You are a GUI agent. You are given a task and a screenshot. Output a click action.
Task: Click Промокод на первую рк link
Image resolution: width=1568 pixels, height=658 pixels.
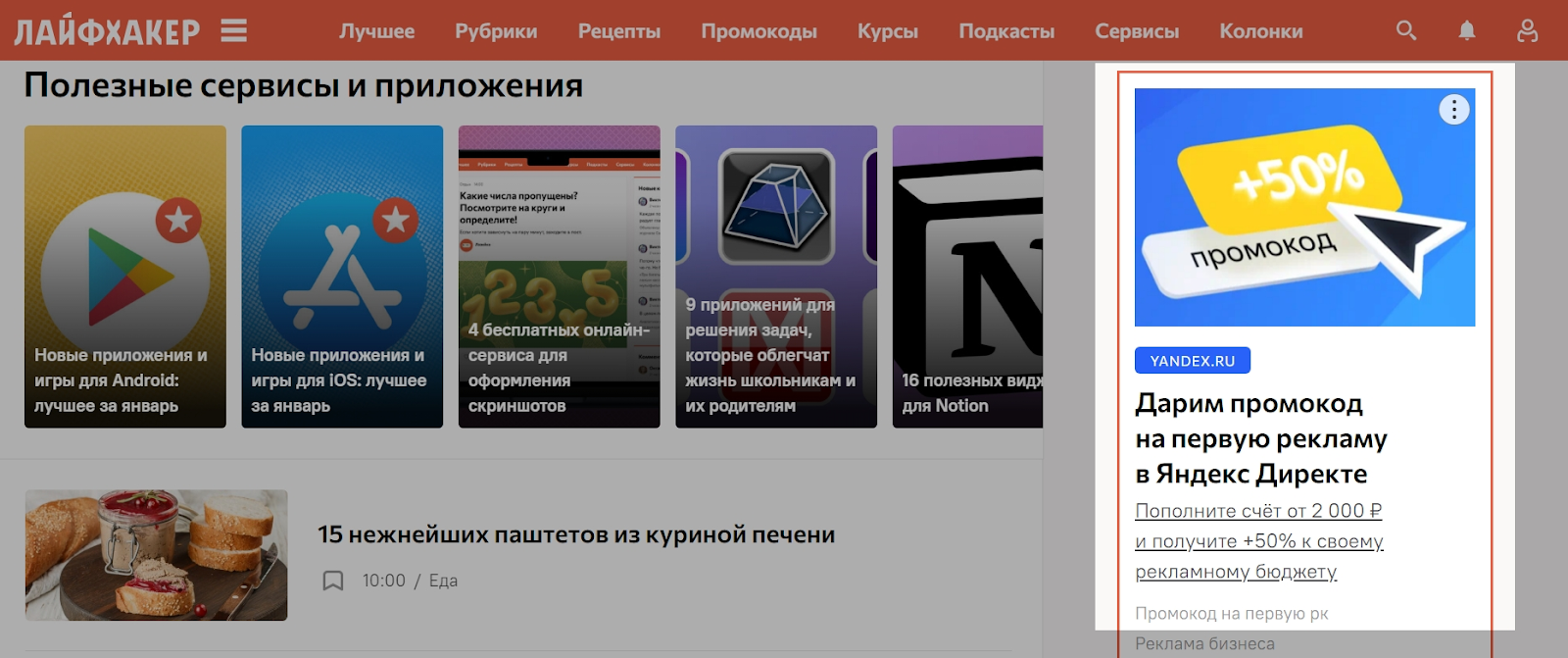(x=1232, y=614)
